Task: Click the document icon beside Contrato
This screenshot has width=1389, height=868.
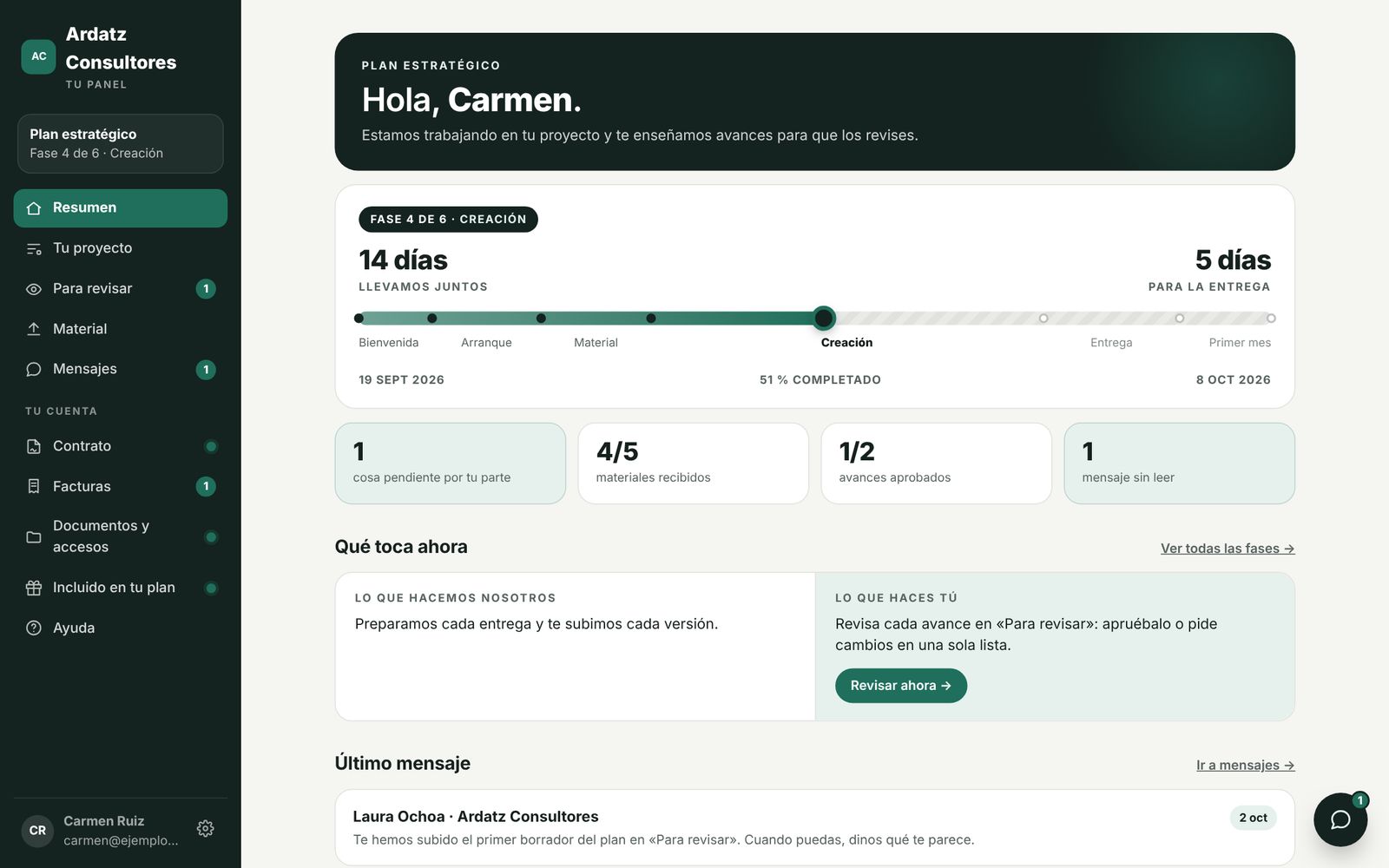Action: [x=34, y=446]
